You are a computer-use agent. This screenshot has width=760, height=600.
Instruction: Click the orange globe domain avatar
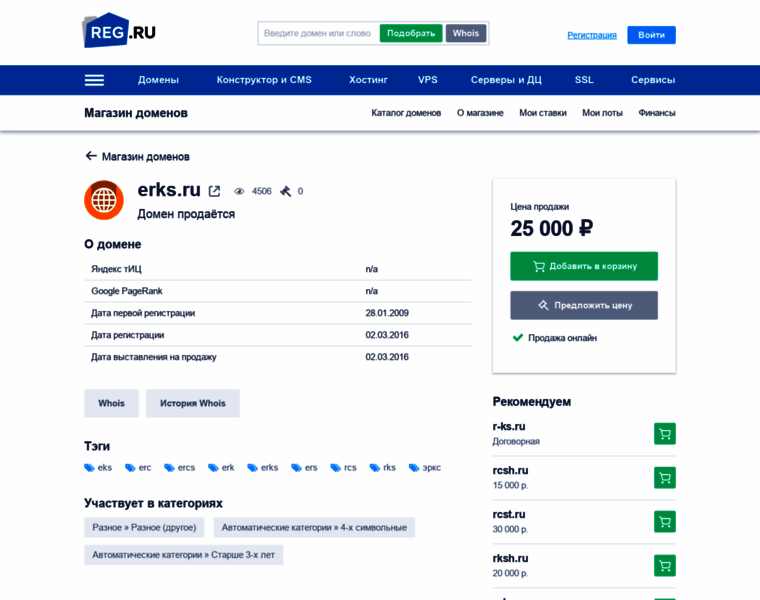click(104, 200)
